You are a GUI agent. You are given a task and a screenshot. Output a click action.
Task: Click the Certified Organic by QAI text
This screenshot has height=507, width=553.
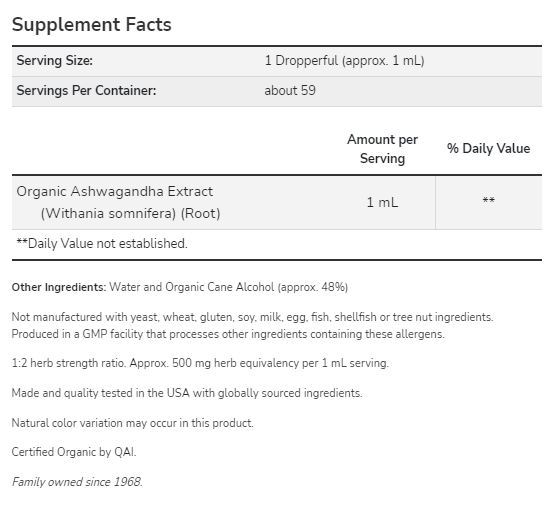(x=74, y=452)
